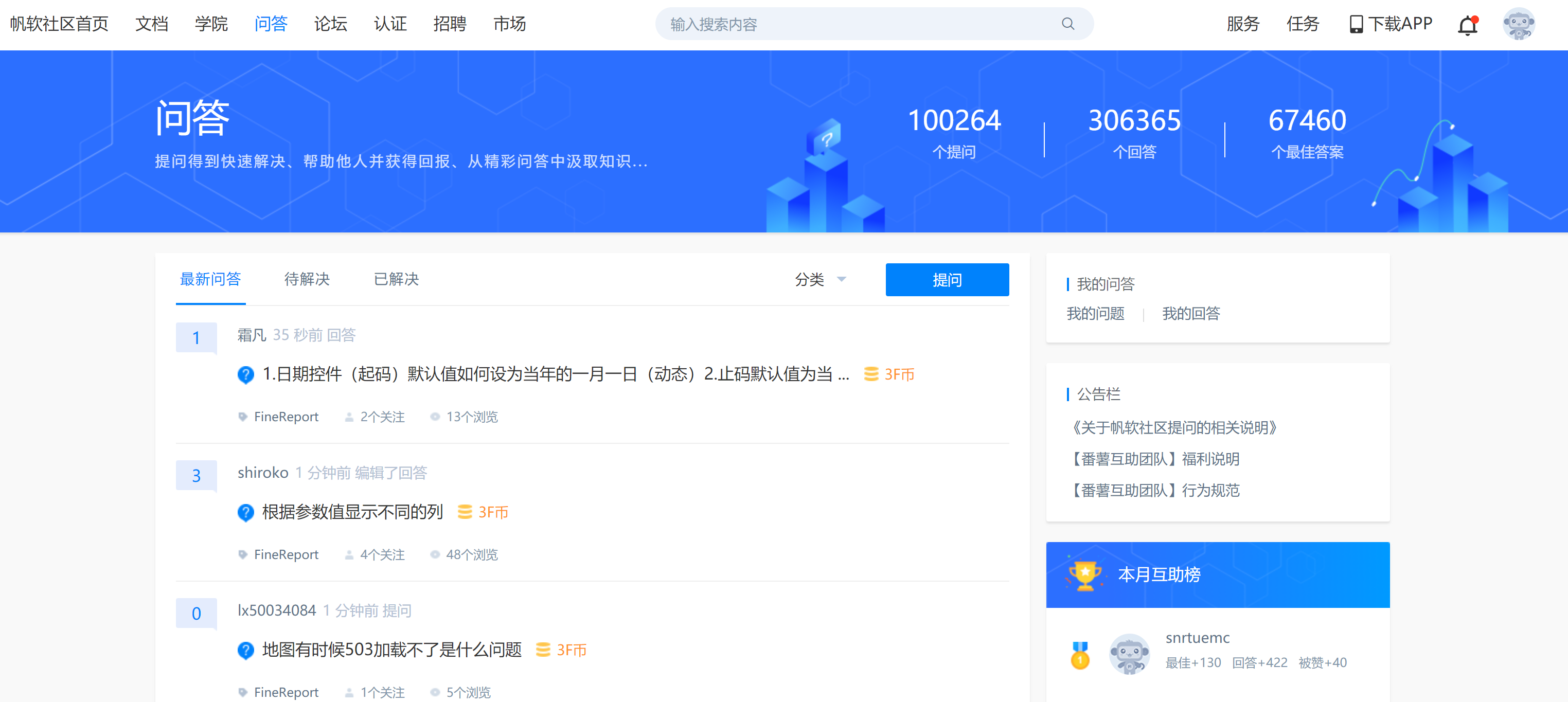This screenshot has width=1568, height=702.
Task: Open the user avatar in header
Action: (1518, 24)
